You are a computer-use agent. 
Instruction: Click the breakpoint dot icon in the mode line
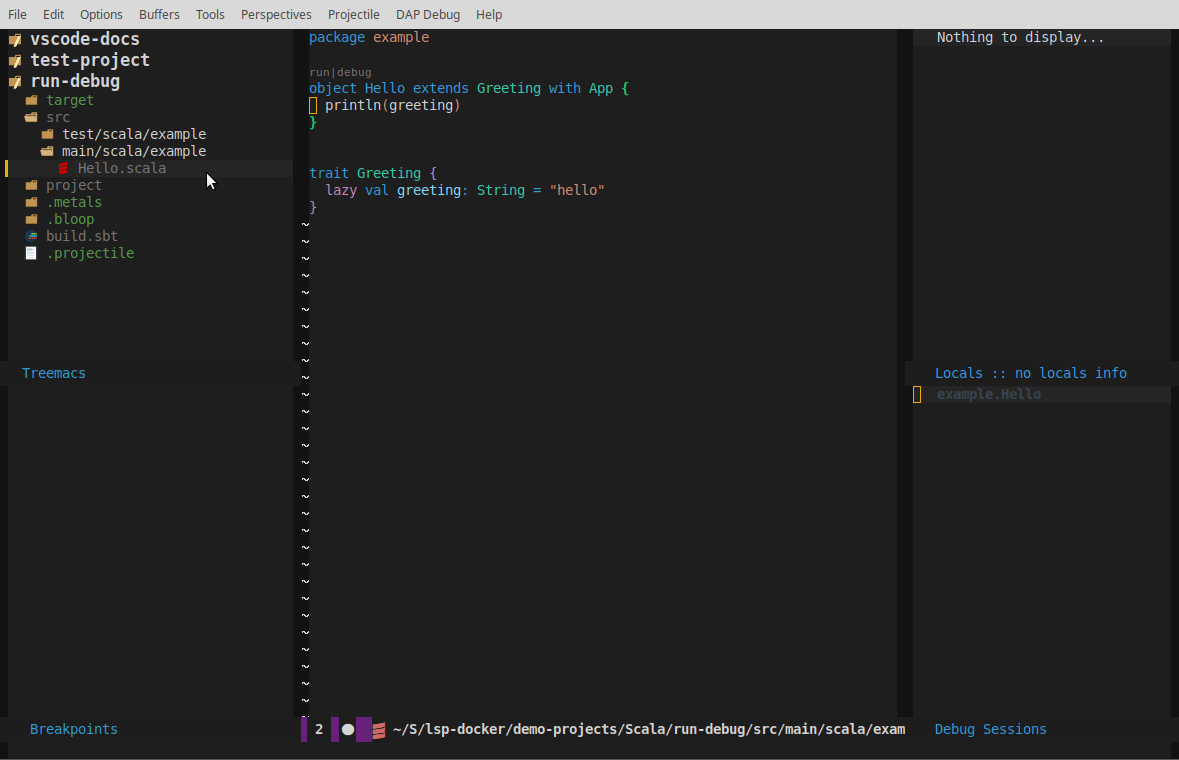(x=347, y=729)
